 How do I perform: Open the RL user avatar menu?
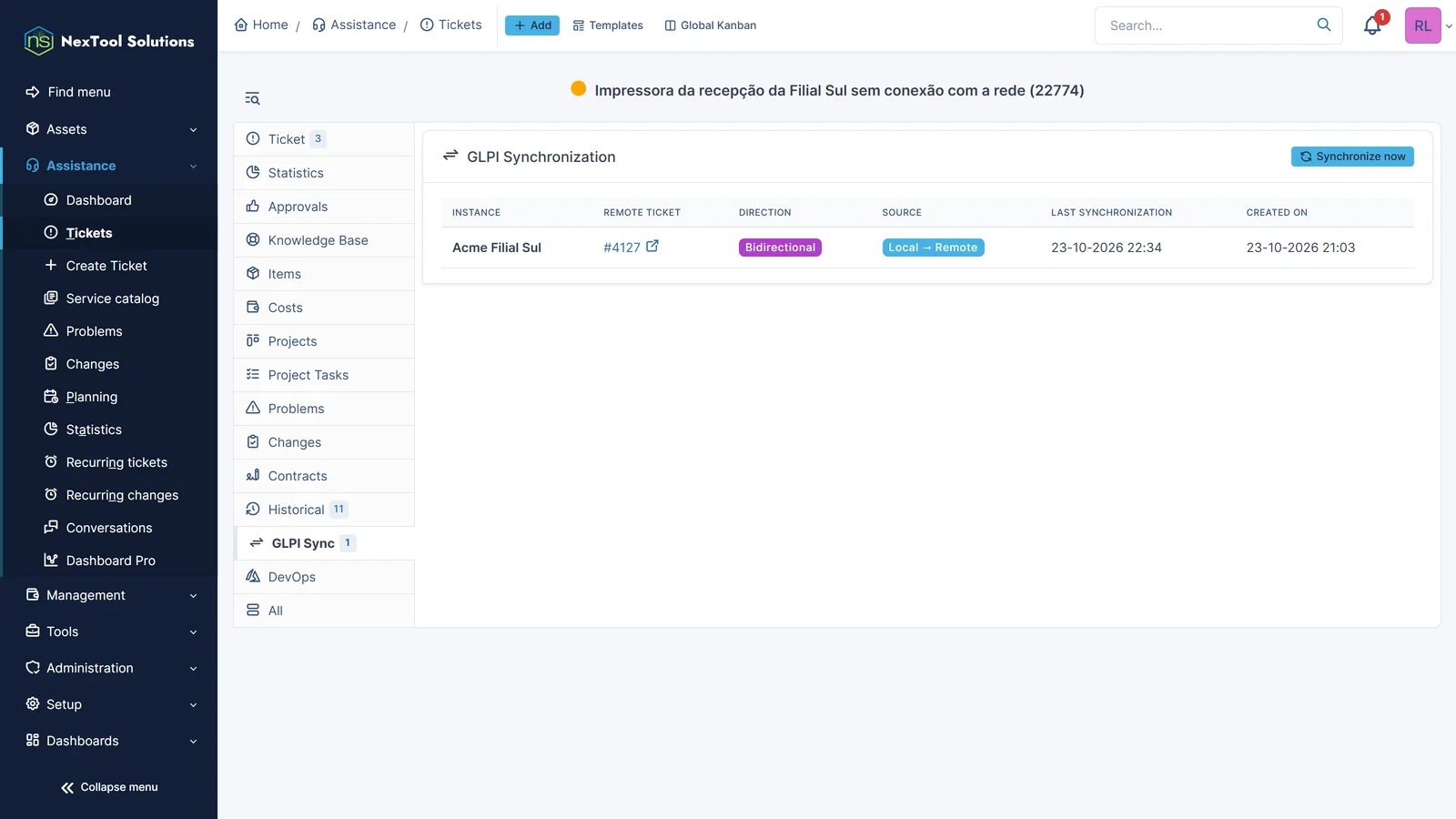coord(1422,25)
